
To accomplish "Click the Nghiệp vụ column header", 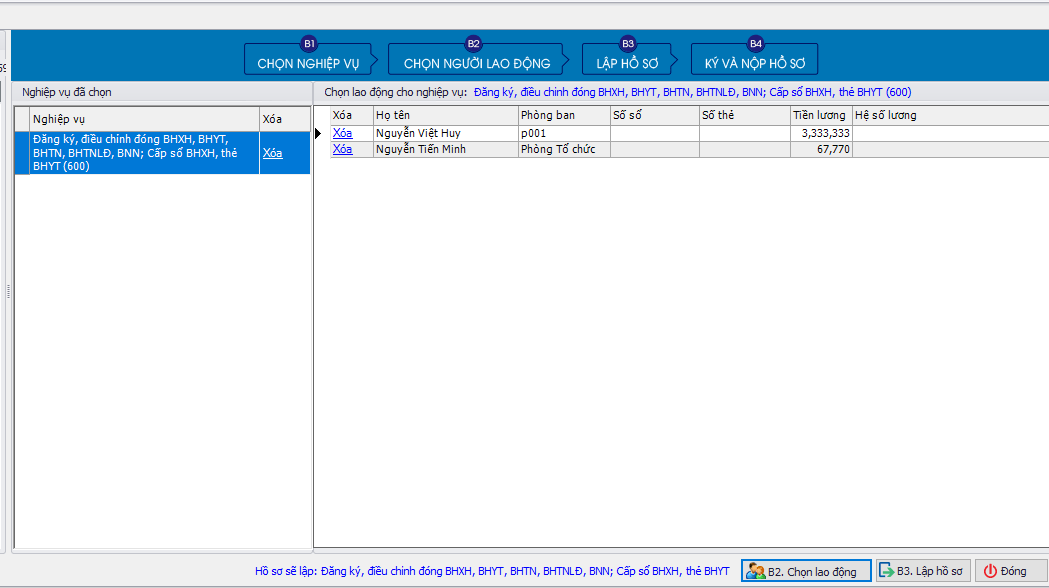I will (144, 119).
